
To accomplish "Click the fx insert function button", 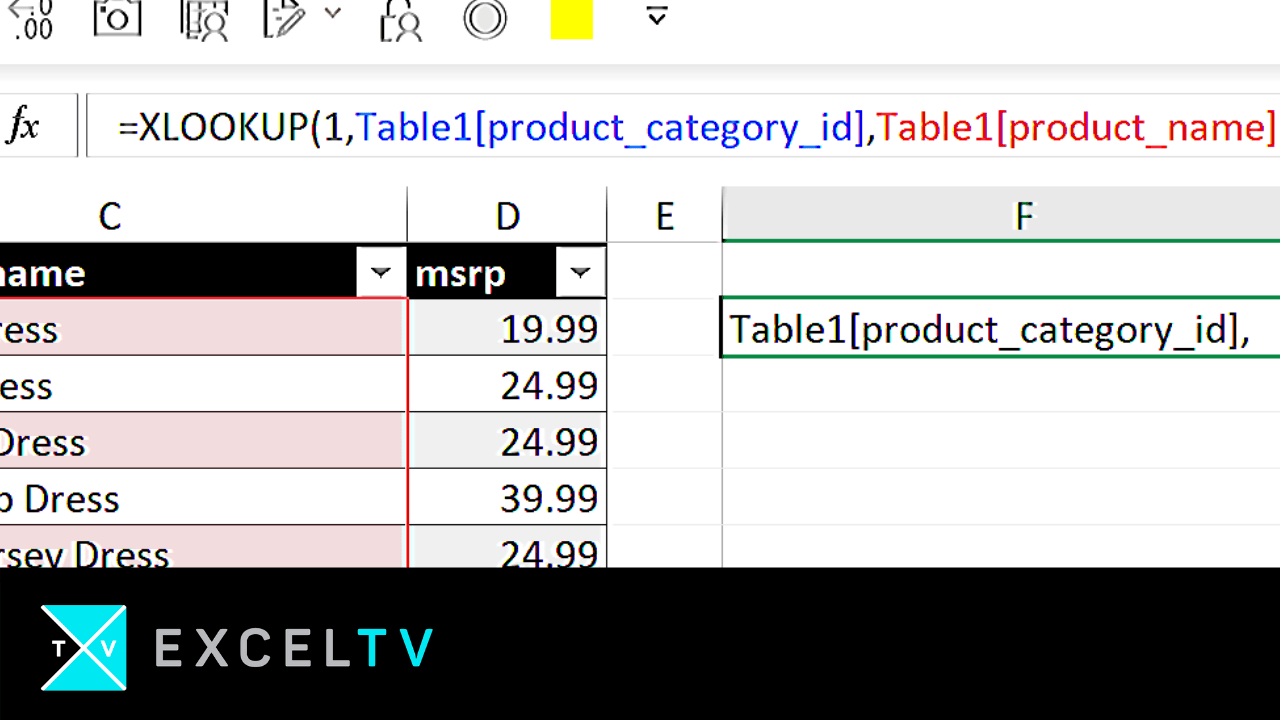I will 24,126.
